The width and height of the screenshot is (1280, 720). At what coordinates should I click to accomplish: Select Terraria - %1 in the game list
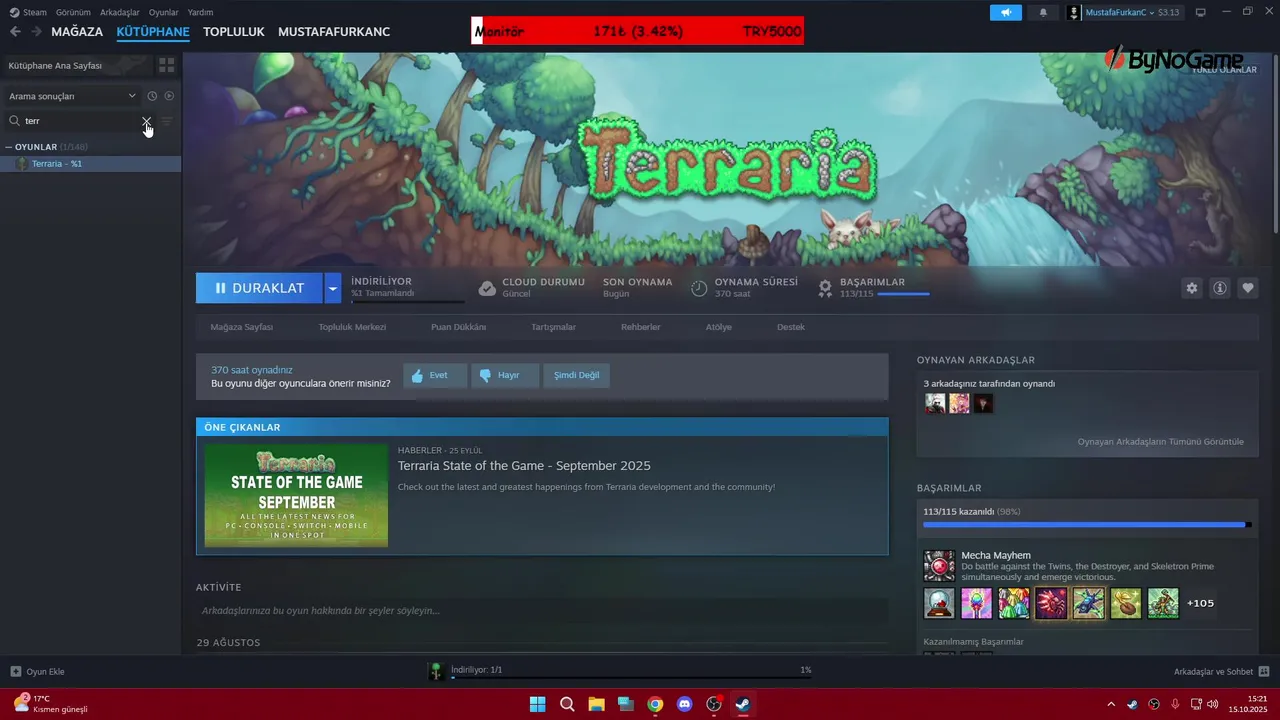(90, 163)
